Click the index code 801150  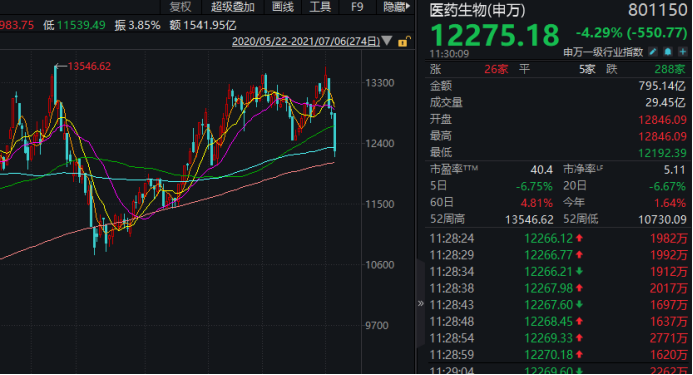tap(658, 11)
